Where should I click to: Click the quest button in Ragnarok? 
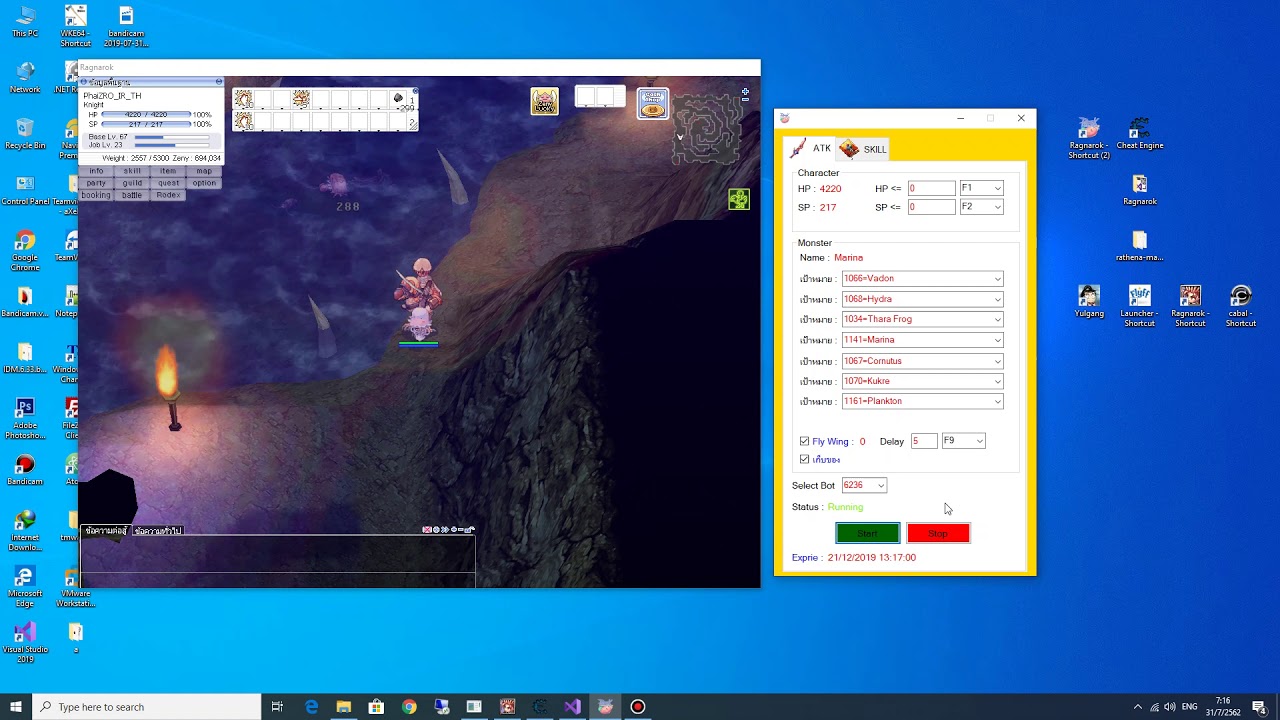coord(168,183)
